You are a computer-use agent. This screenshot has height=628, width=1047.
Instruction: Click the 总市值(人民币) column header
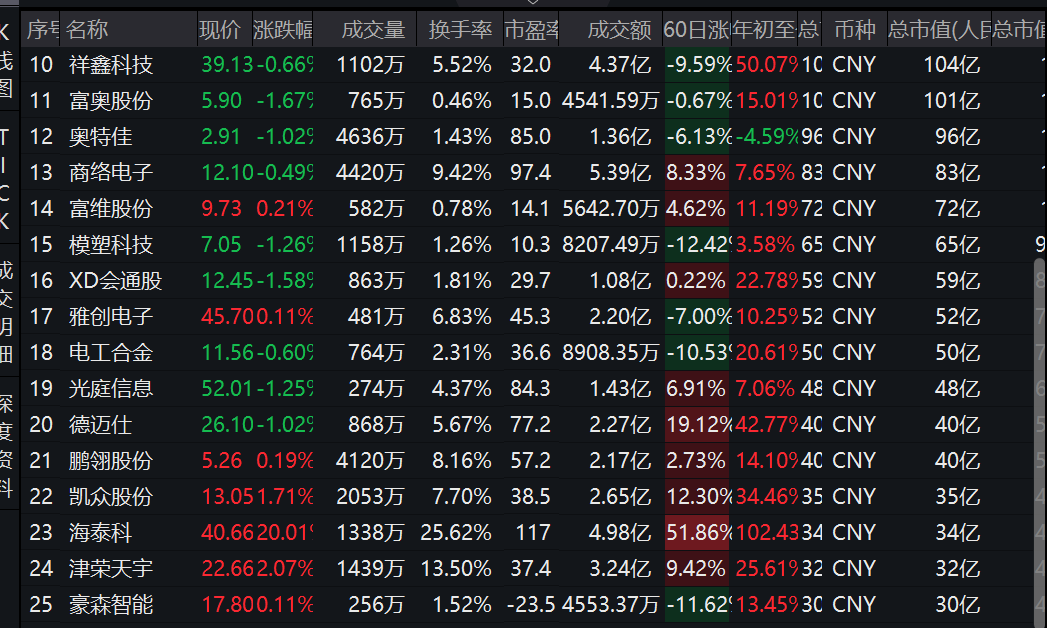(939, 29)
